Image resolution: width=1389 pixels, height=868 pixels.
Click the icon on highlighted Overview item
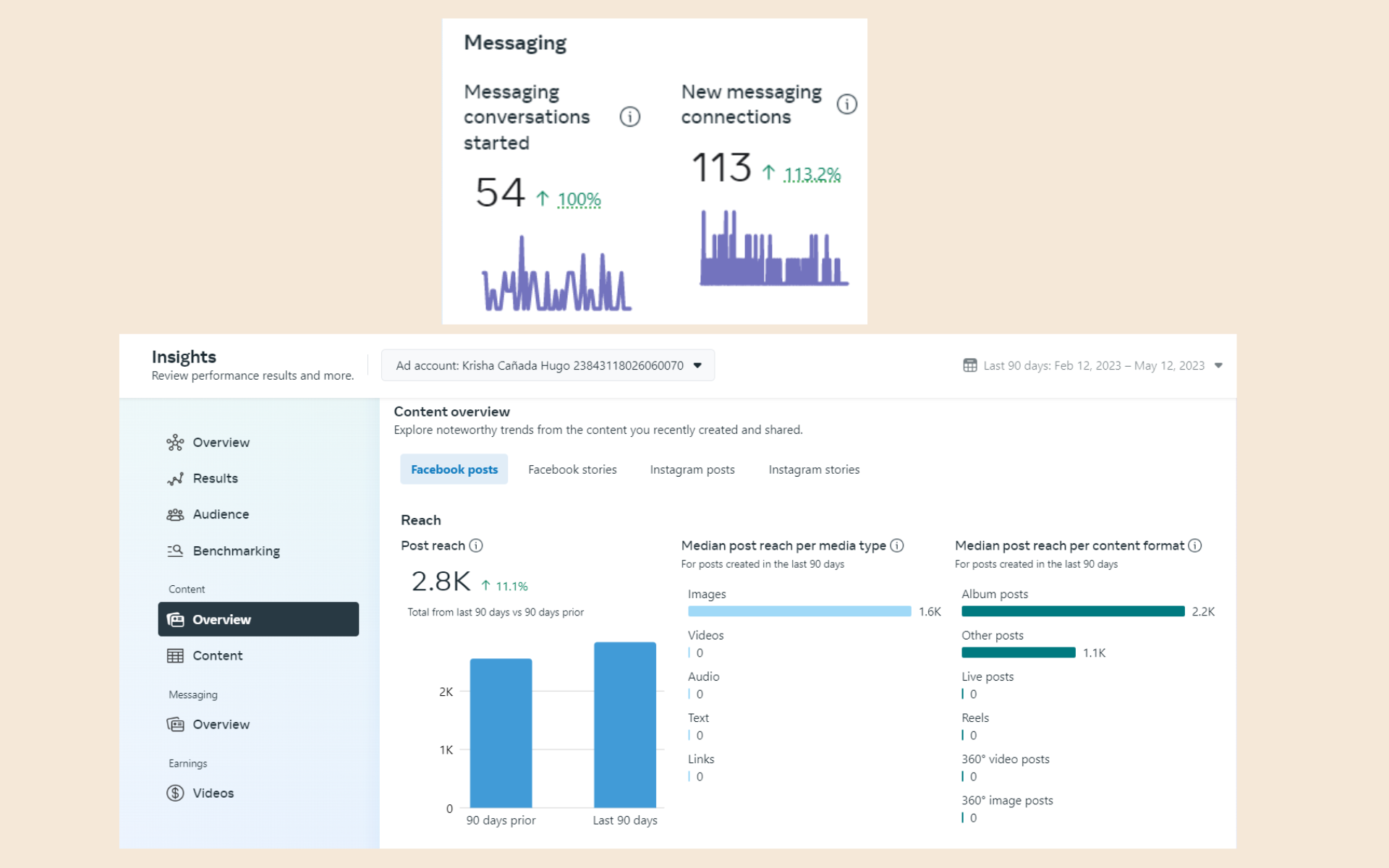175,619
